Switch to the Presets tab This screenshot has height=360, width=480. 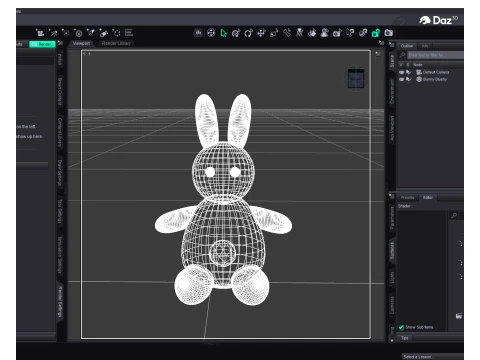[407, 198]
